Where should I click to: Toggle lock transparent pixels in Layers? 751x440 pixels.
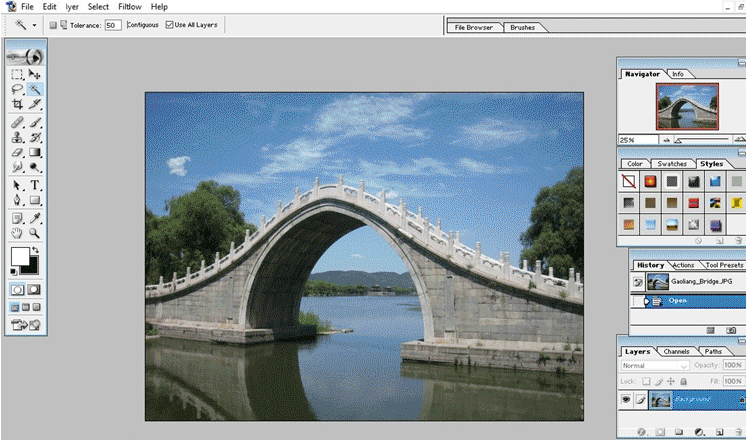(646, 382)
